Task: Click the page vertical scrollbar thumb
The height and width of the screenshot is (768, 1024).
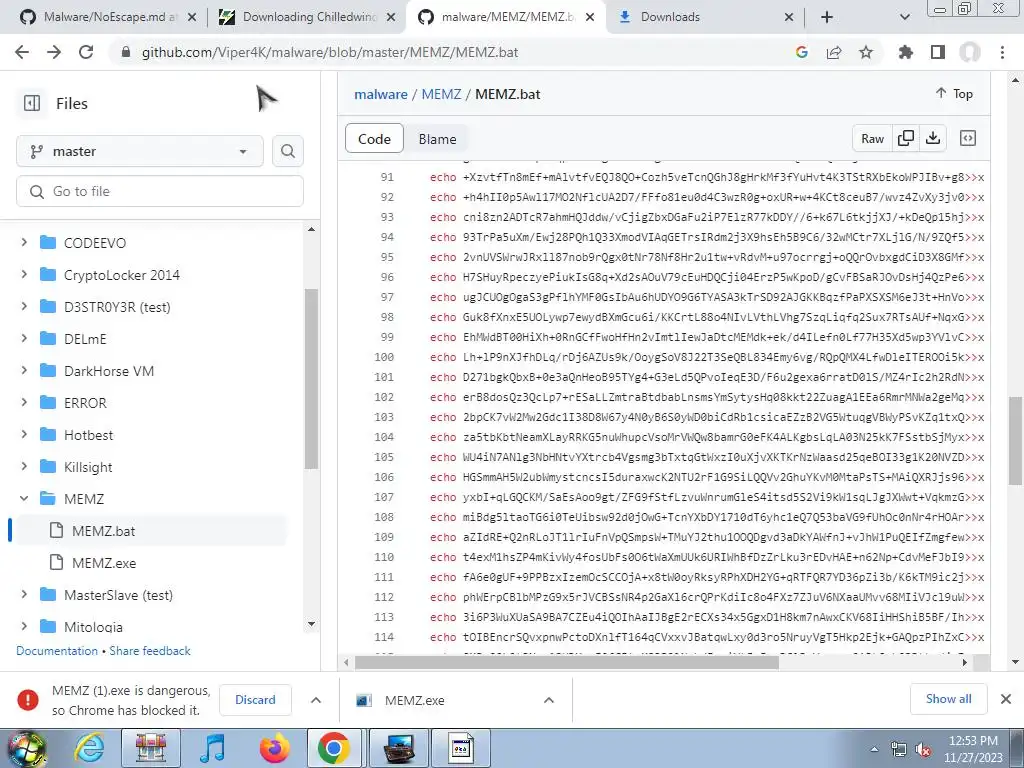Action: click(1016, 441)
